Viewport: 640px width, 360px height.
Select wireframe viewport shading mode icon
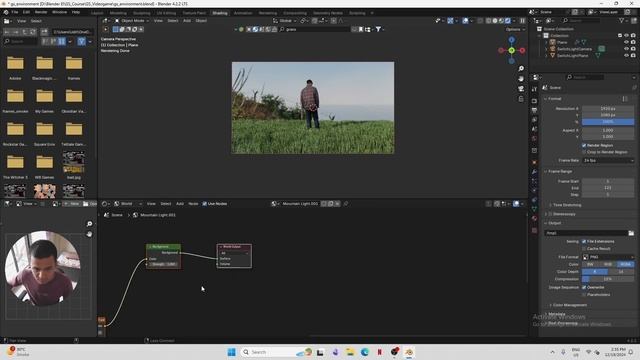[489, 21]
